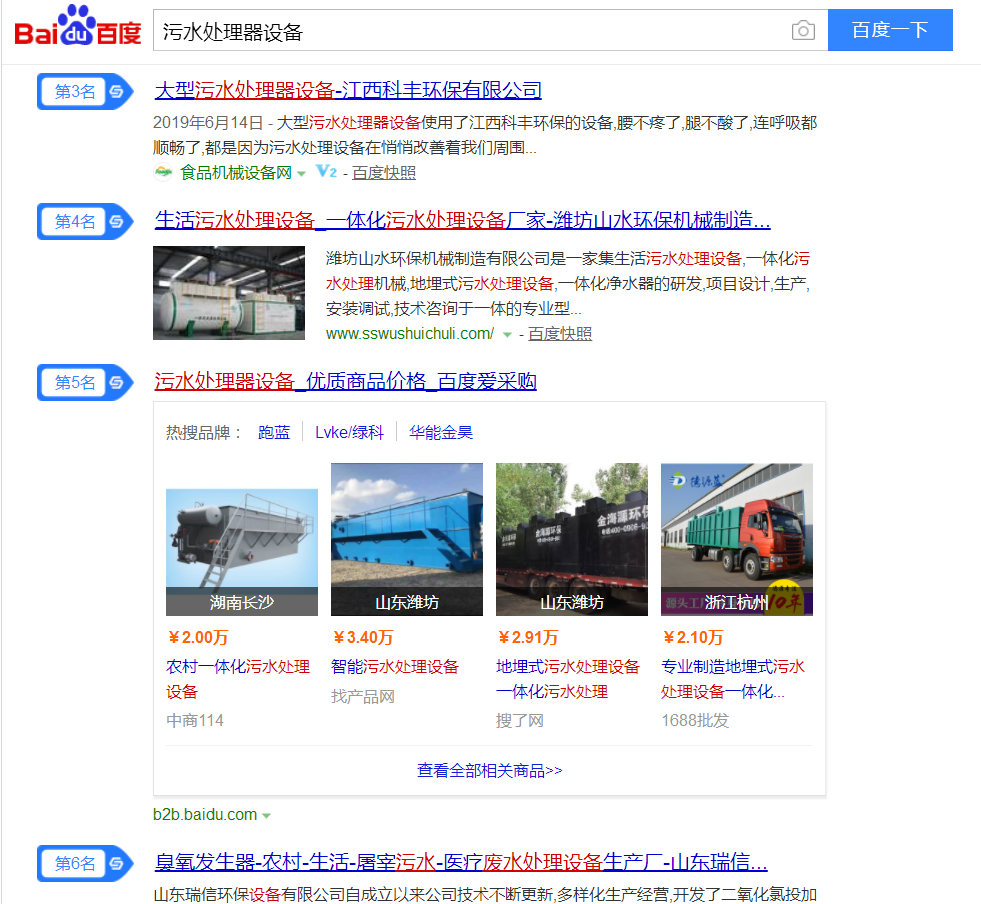This screenshot has width=981, height=904.
Task: Open product 农村一体化污水处理设备
Action: [x=238, y=679]
